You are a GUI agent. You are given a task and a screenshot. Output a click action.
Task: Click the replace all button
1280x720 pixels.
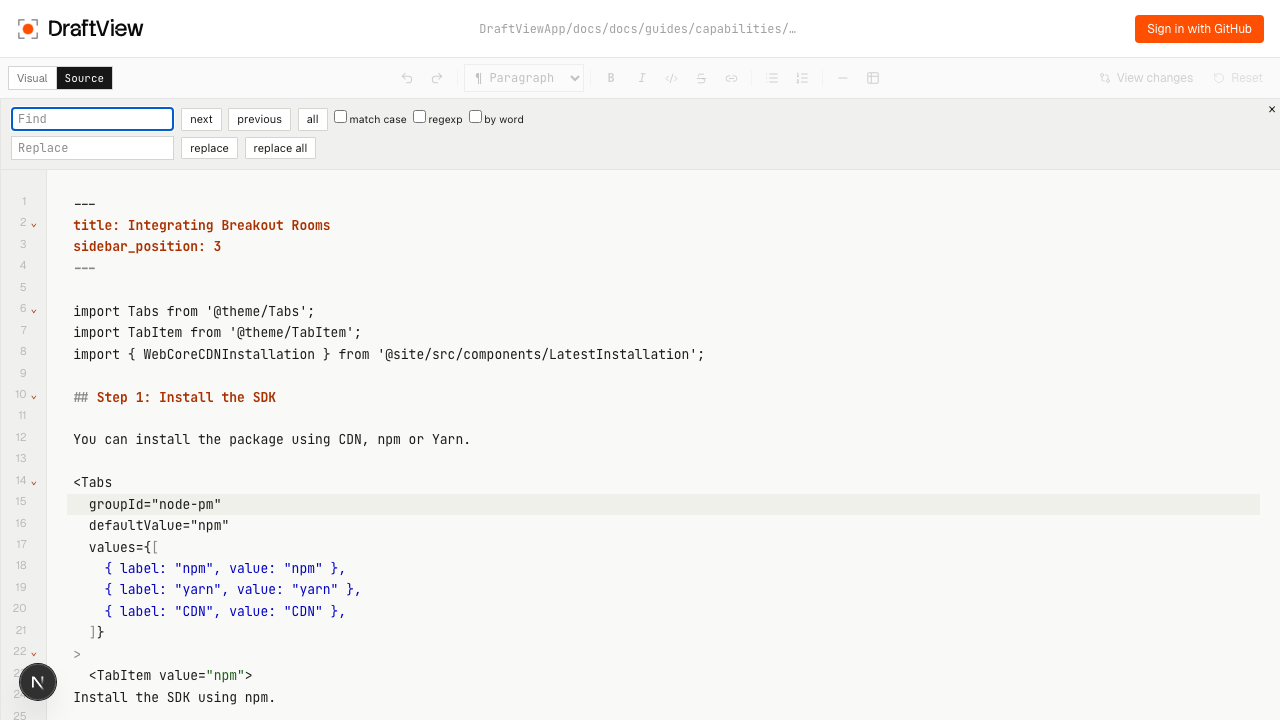(x=280, y=148)
